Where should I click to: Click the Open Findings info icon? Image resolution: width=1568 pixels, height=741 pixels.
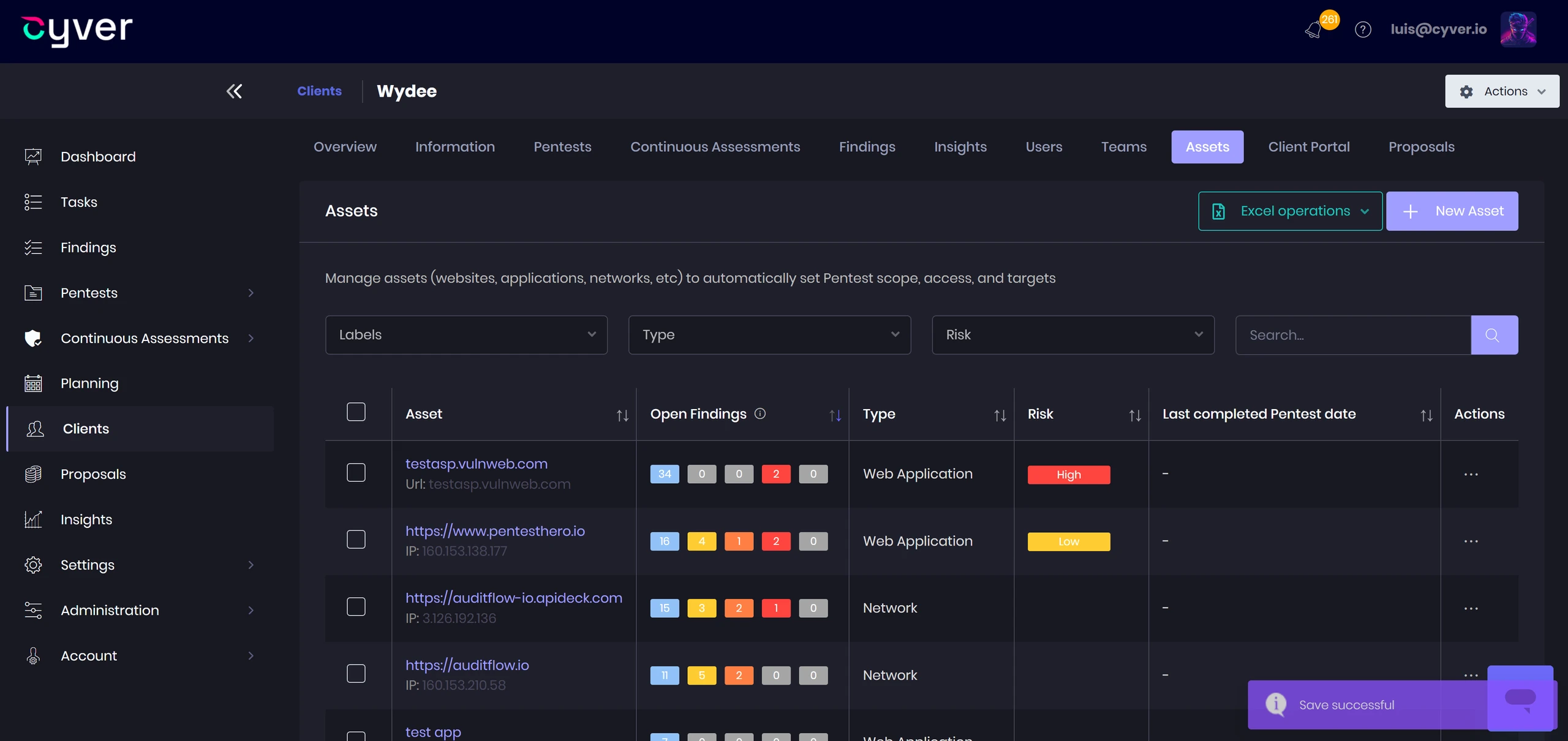760,413
